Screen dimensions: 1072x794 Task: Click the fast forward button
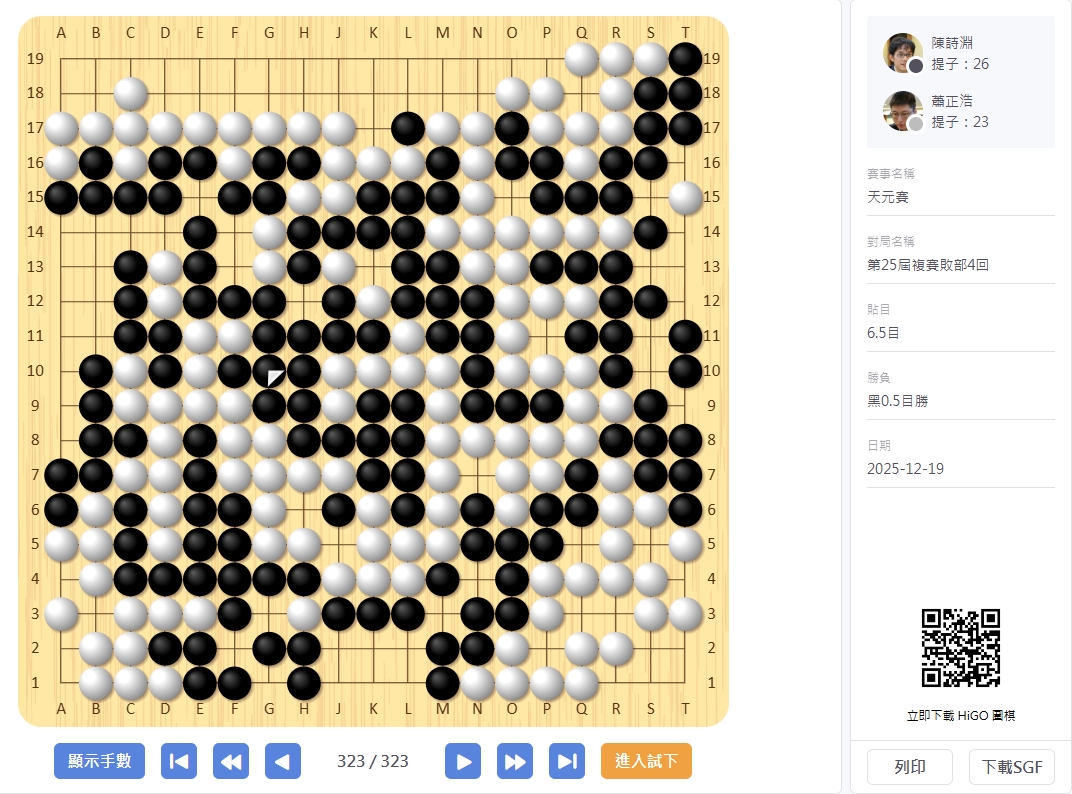coord(515,761)
